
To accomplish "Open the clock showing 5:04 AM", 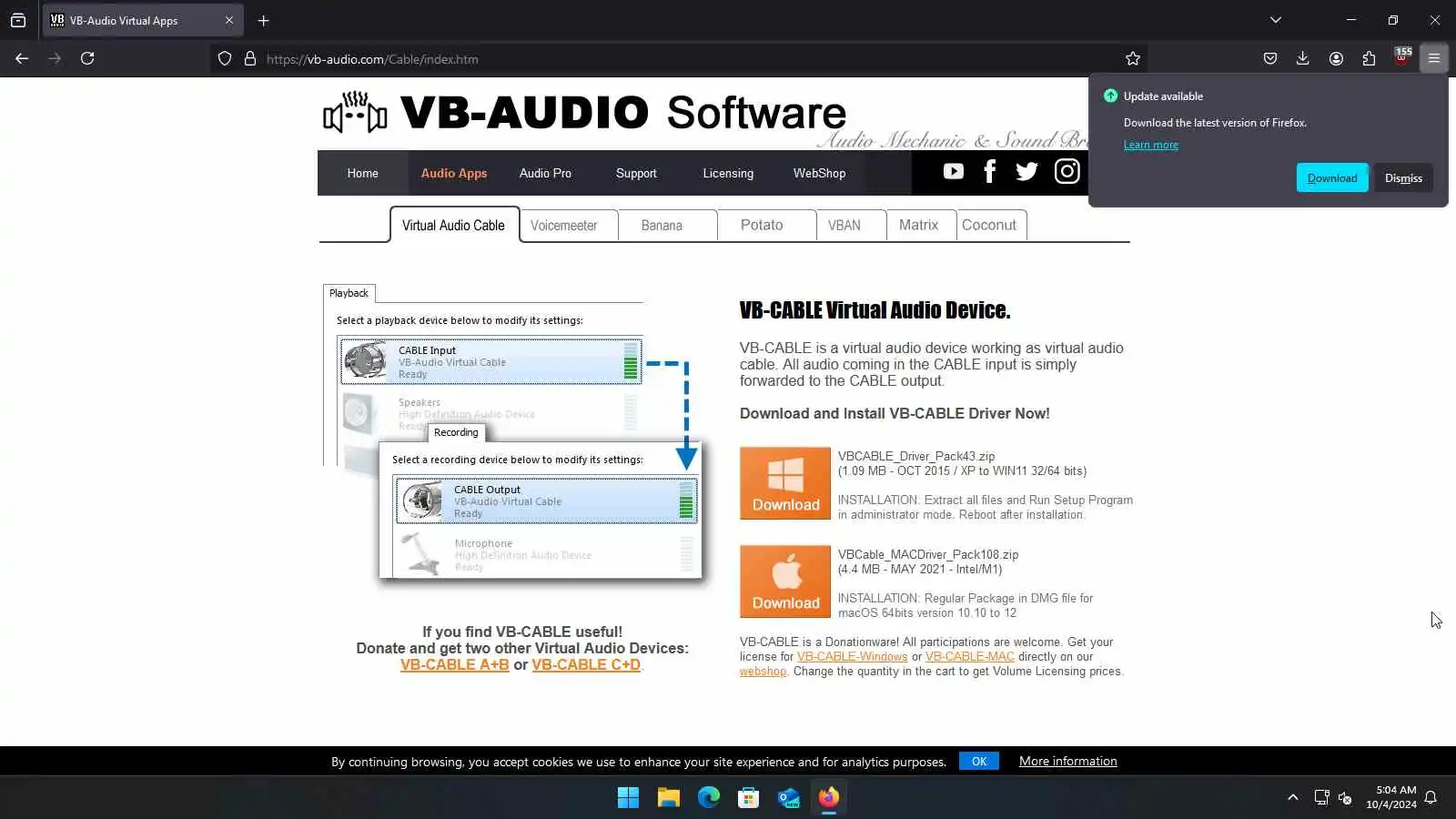I will [1391, 797].
